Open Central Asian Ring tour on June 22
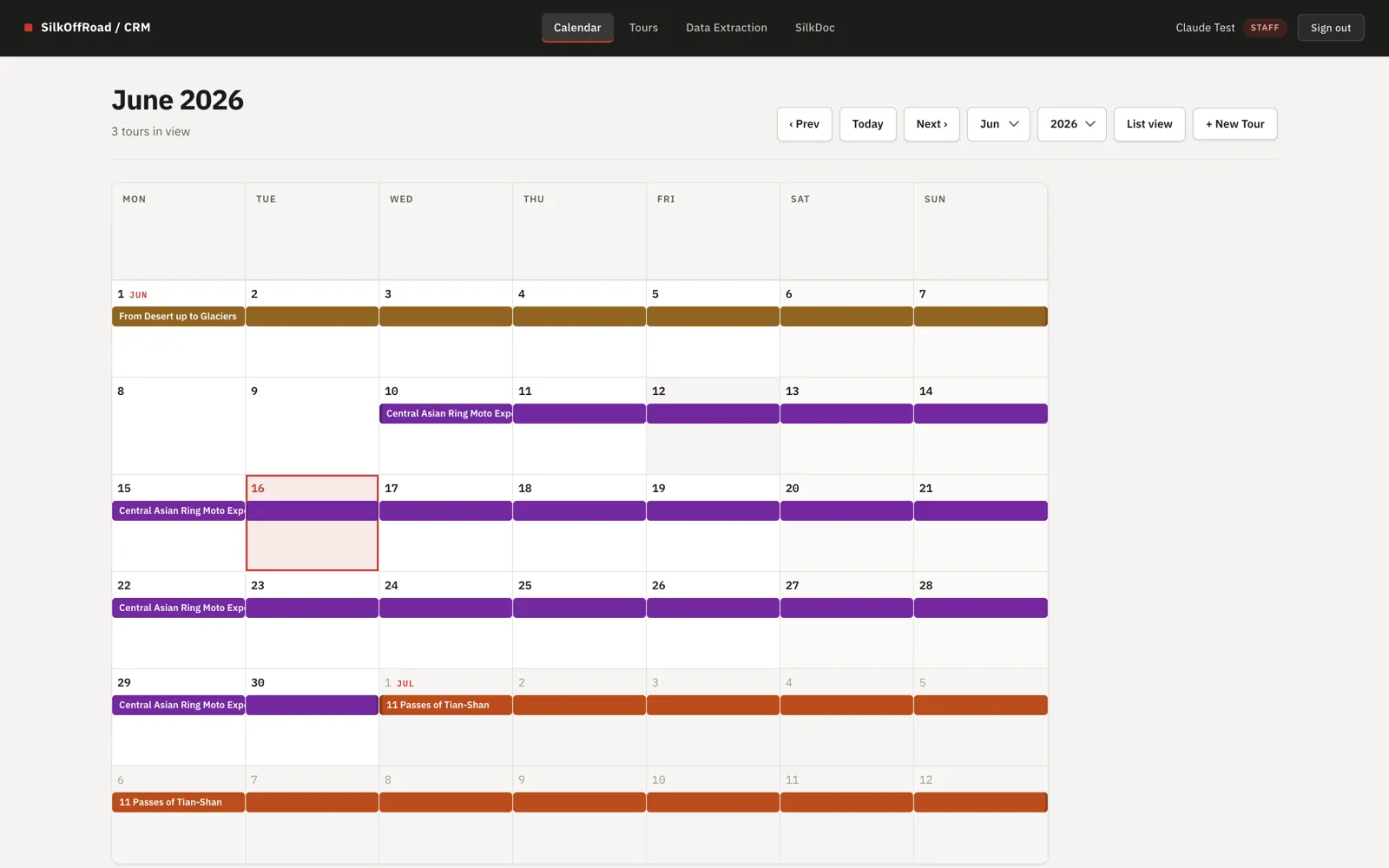This screenshot has width=1389, height=868. (179, 608)
